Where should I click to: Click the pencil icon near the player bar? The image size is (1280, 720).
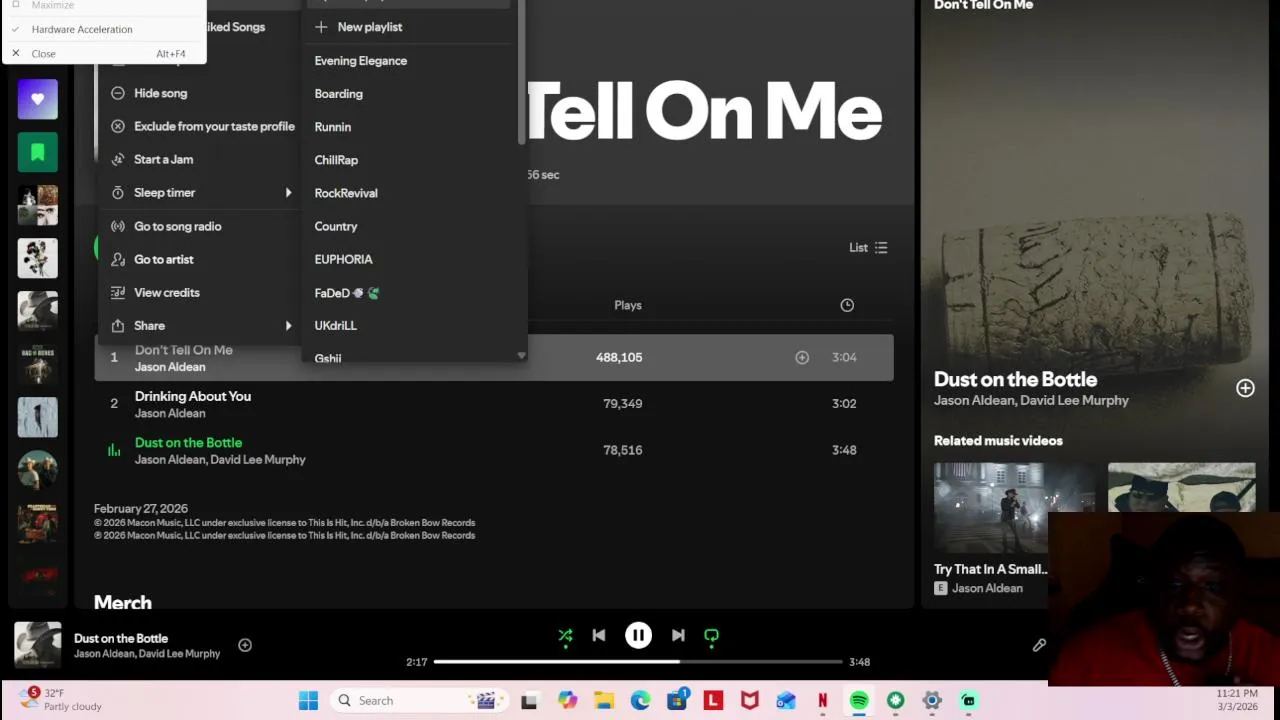1039,645
